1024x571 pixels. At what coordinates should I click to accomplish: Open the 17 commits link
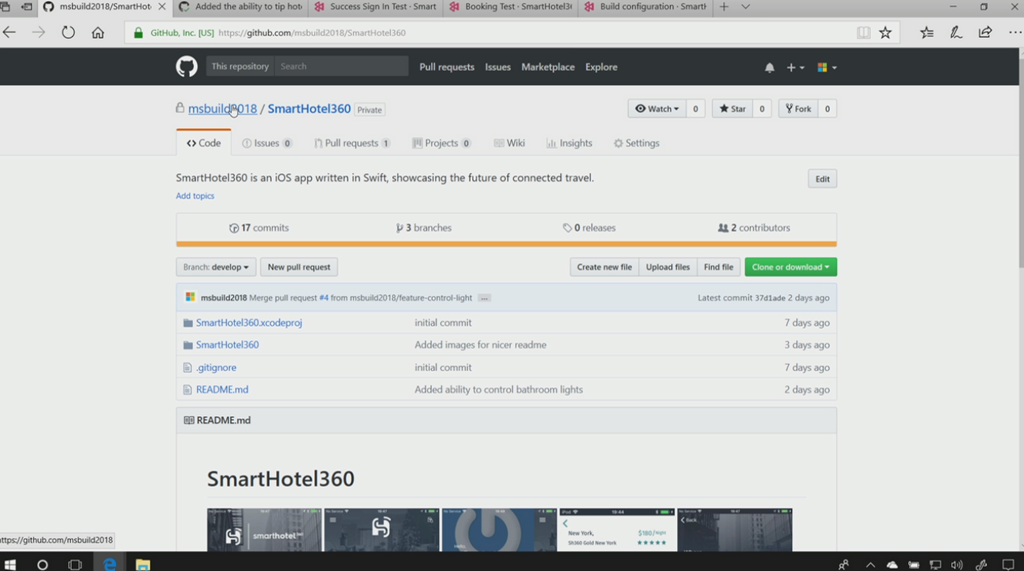coord(259,228)
